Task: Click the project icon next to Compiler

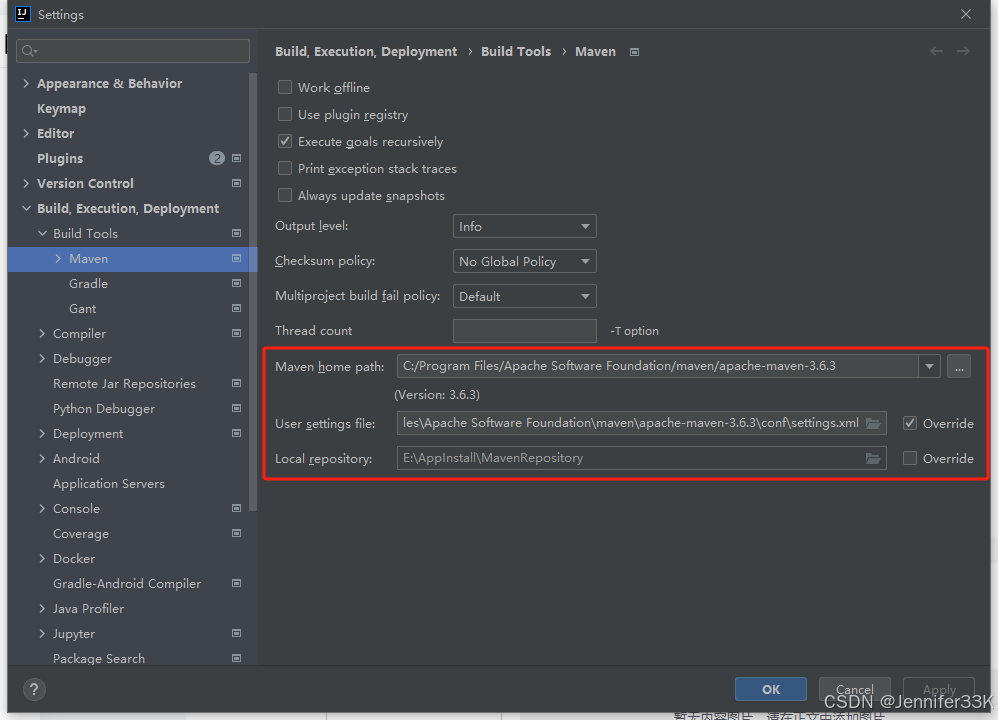Action: point(236,334)
